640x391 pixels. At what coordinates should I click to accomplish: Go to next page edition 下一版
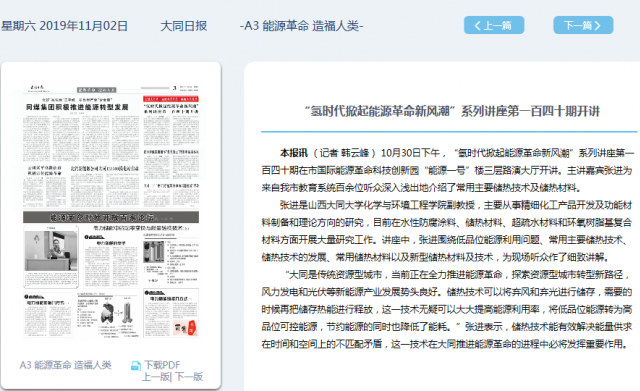tap(188, 377)
